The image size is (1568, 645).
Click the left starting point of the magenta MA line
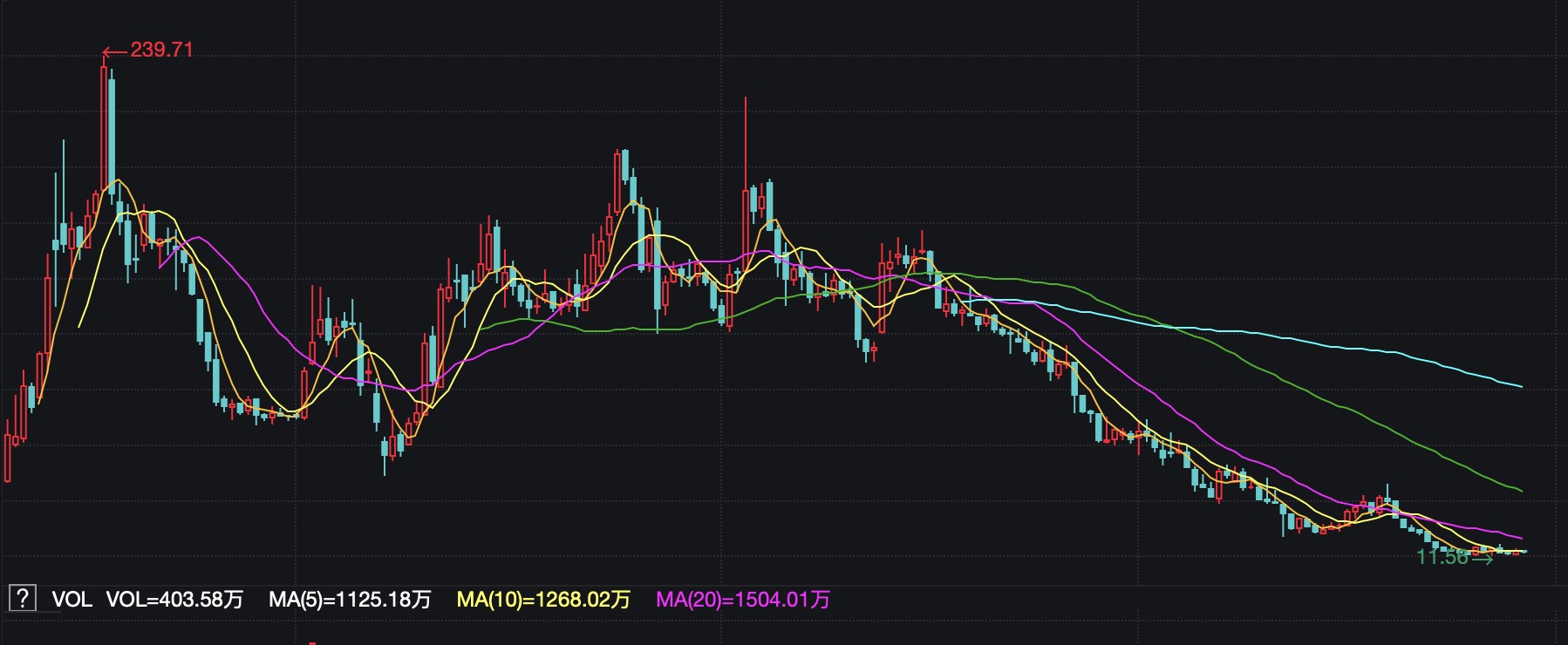coord(160,267)
